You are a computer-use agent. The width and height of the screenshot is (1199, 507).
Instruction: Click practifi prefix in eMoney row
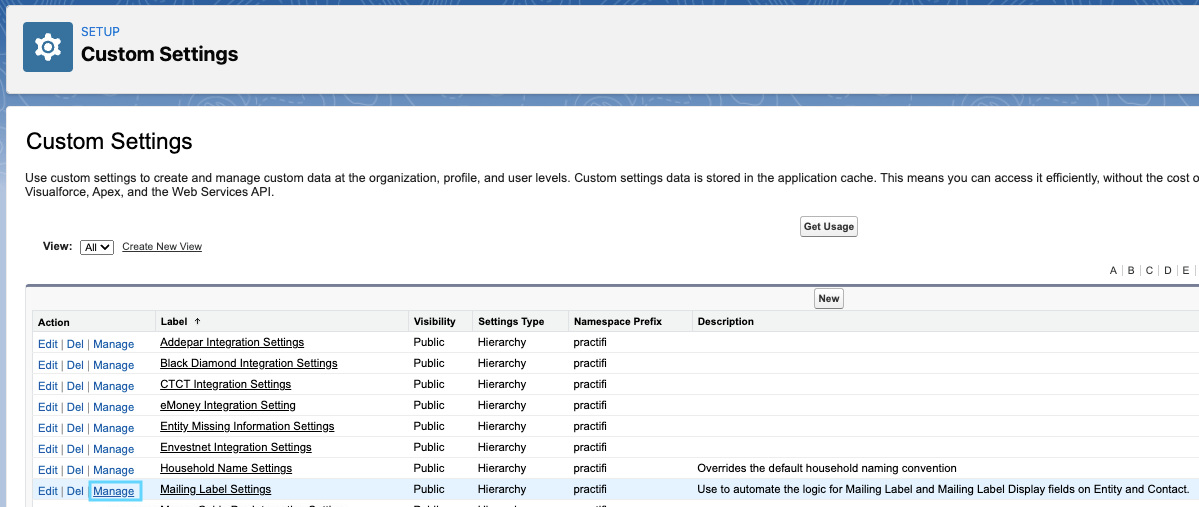590,405
